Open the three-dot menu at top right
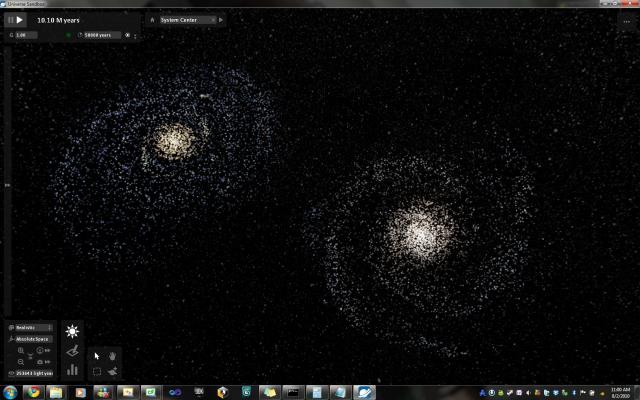640x400 pixels. pyautogui.click(x=627, y=22)
